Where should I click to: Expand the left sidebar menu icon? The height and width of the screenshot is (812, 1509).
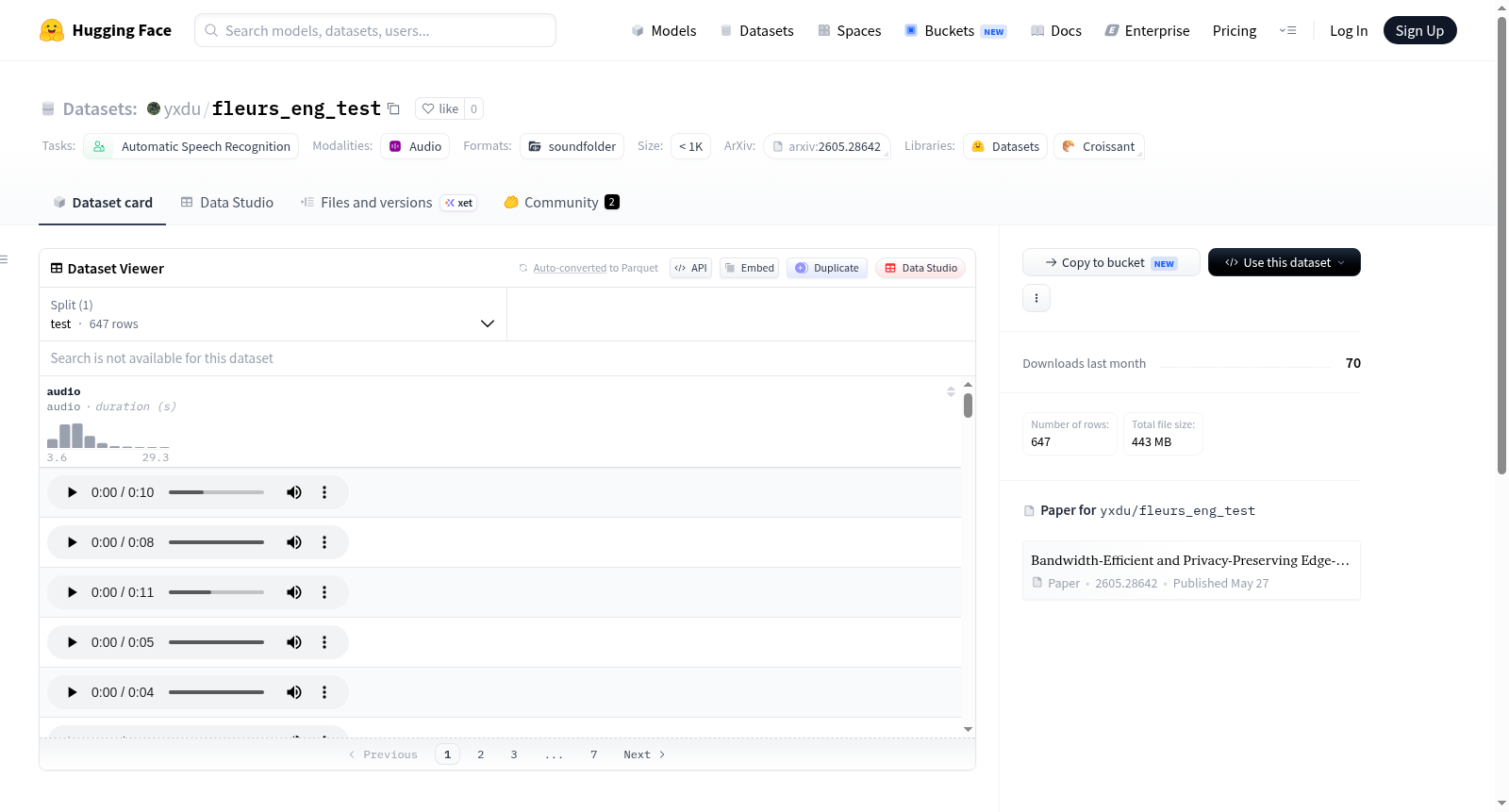point(4,259)
